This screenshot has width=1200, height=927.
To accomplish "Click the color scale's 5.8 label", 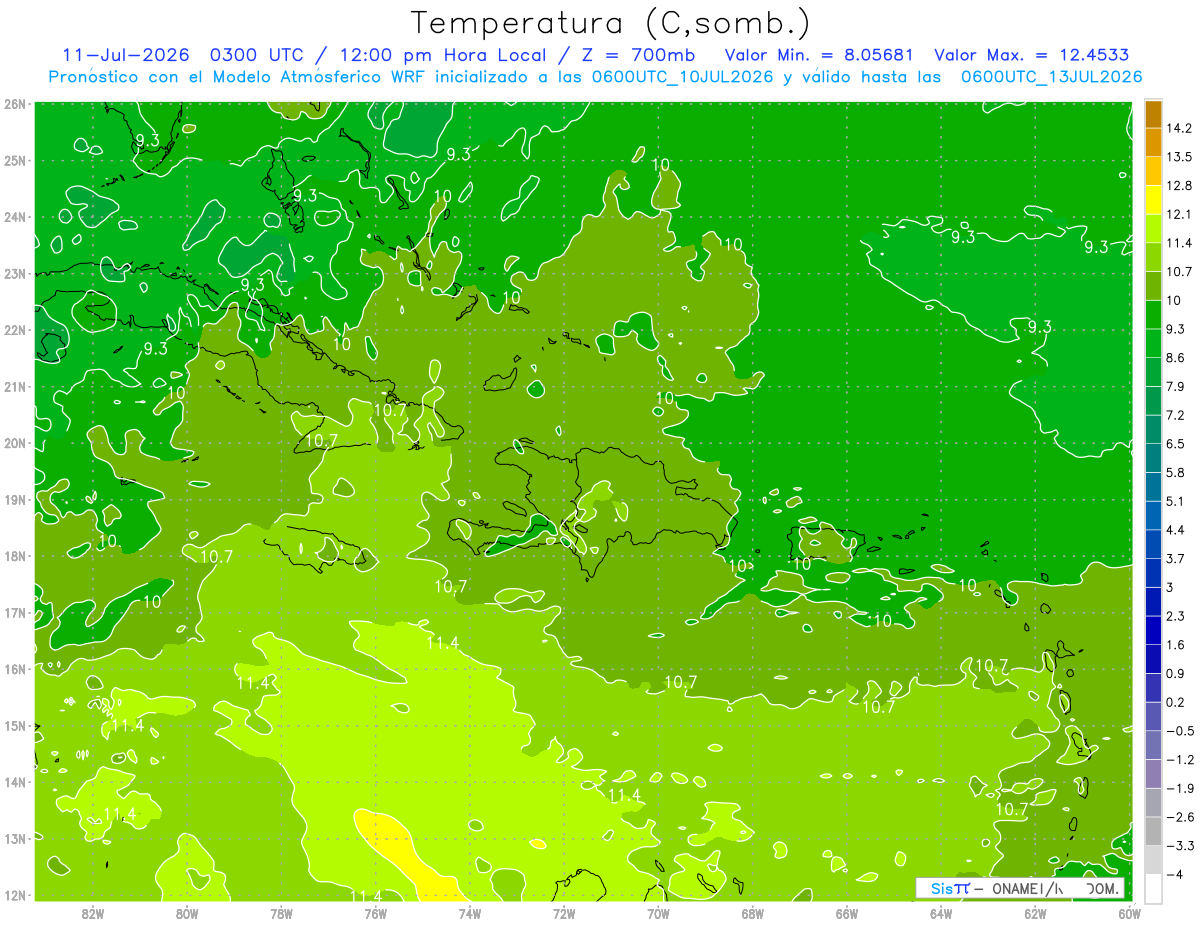I will tap(1175, 472).
